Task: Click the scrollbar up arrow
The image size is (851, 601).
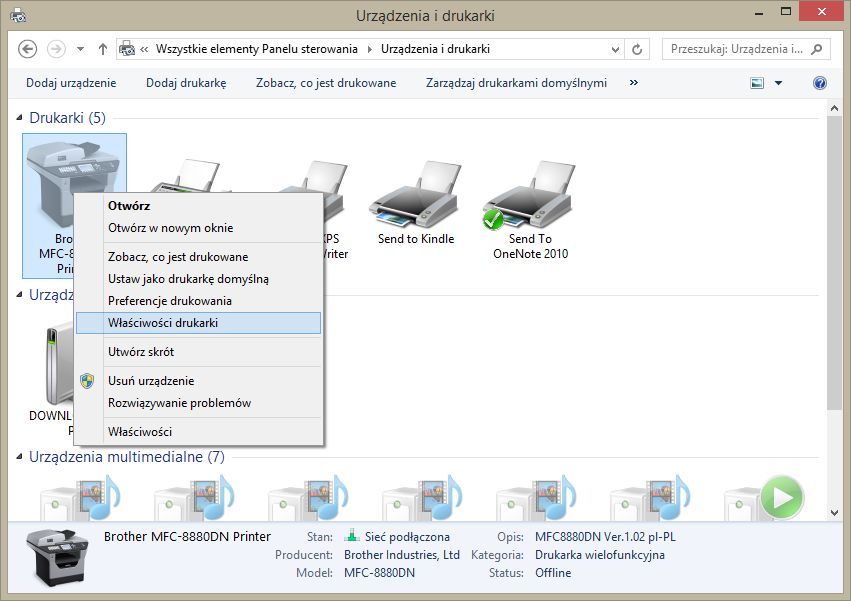Action: coord(835,108)
